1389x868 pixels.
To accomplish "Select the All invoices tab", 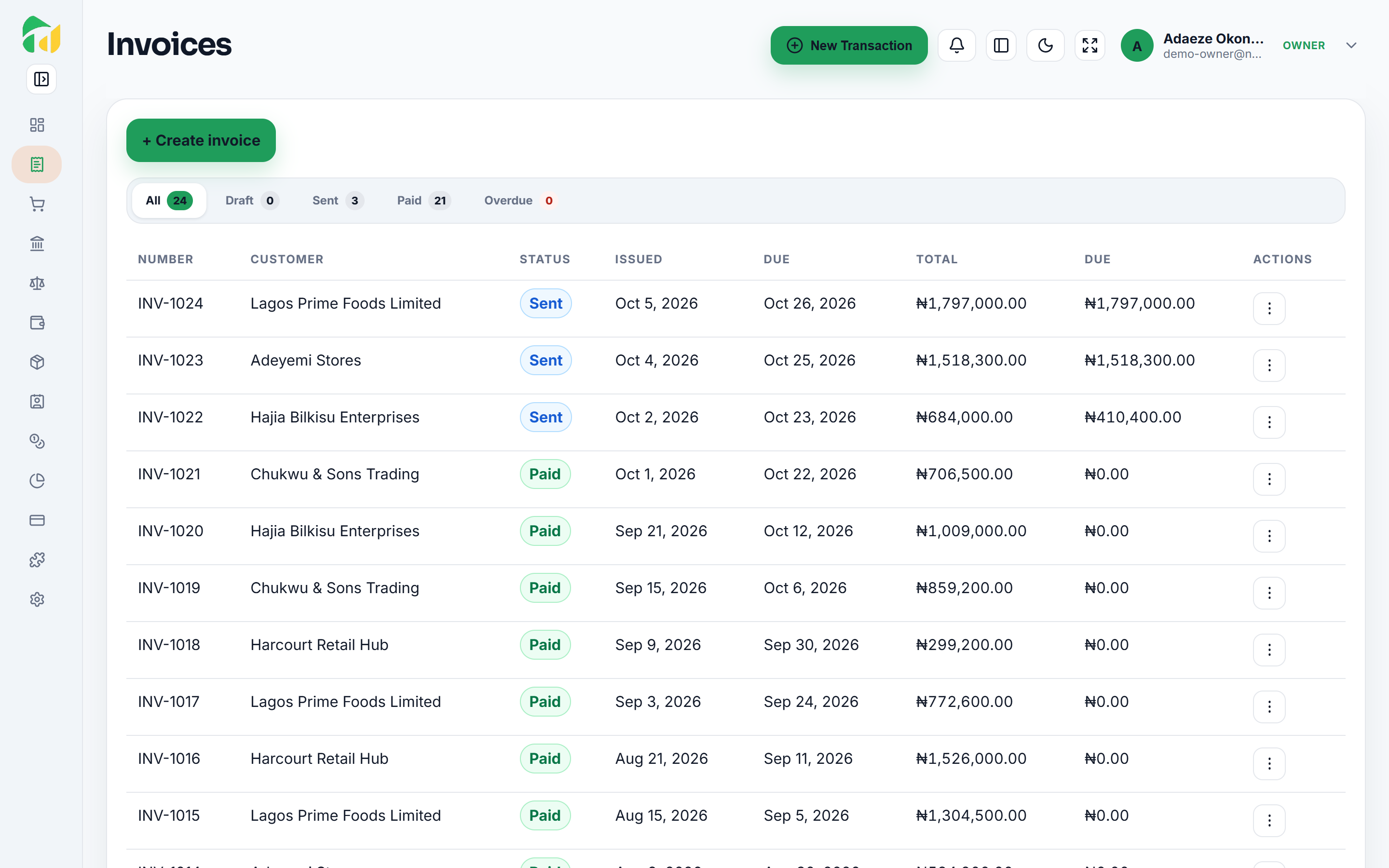I will 169,200.
